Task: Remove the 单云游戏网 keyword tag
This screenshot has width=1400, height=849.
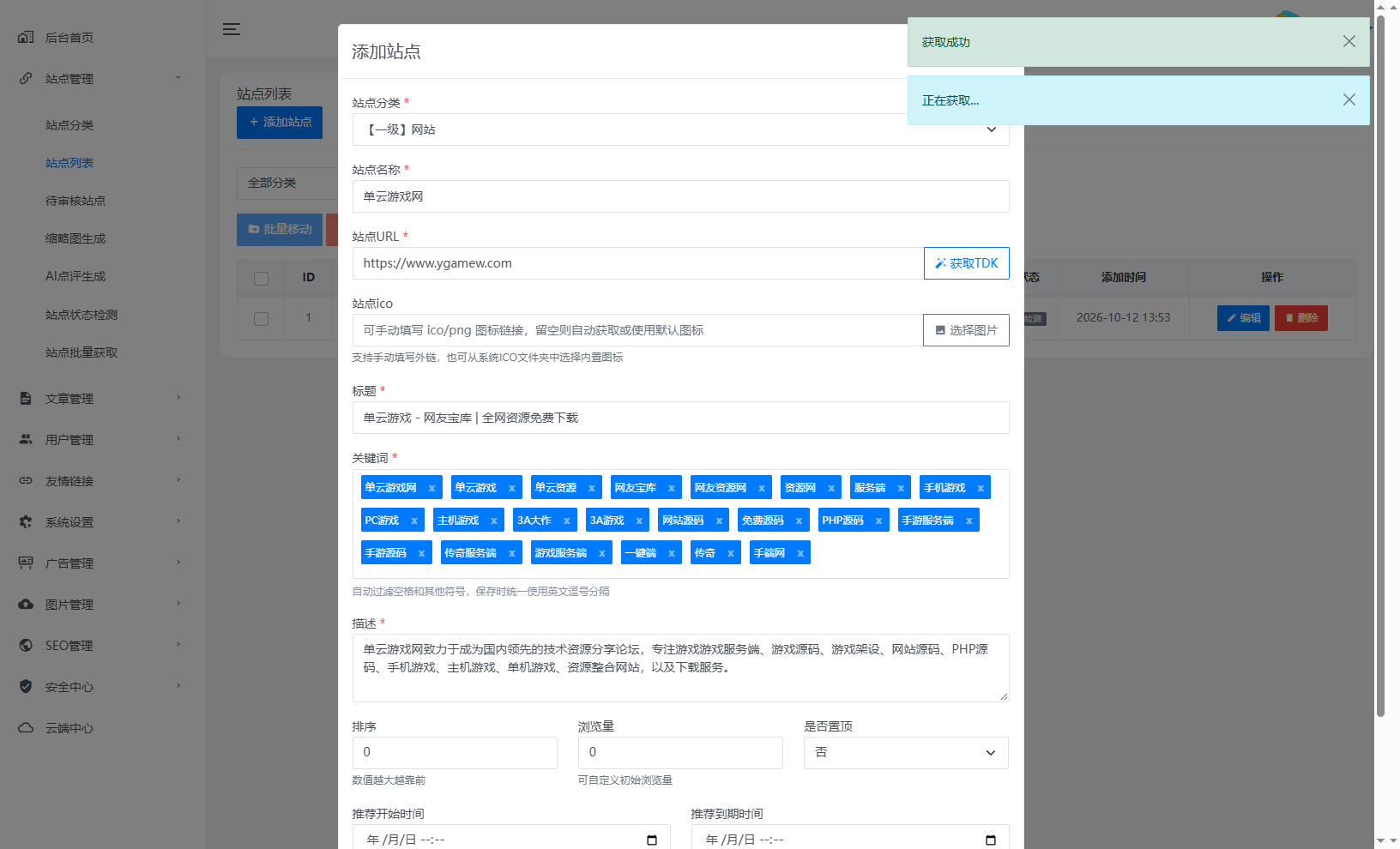Action: point(431,488)
